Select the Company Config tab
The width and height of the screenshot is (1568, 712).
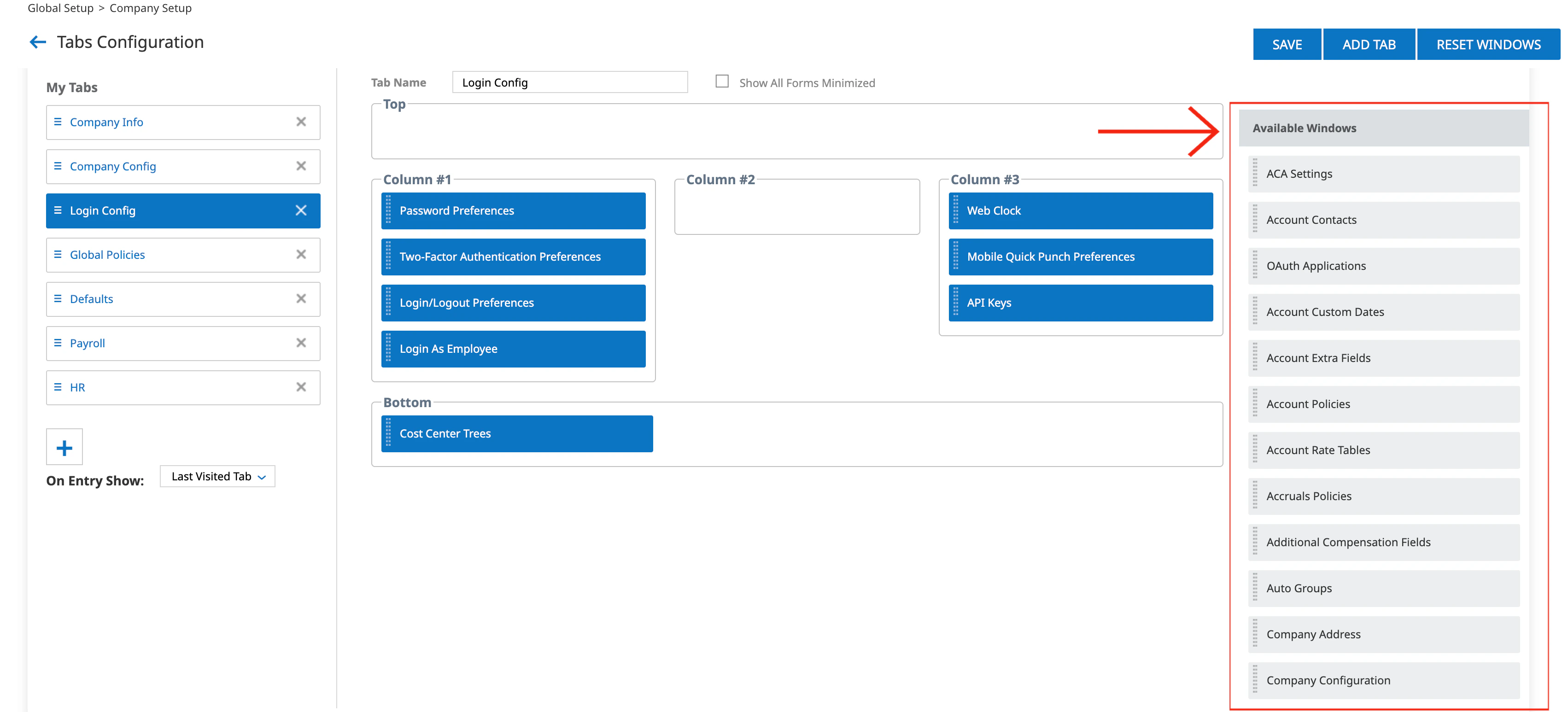(x=112, y=166)
